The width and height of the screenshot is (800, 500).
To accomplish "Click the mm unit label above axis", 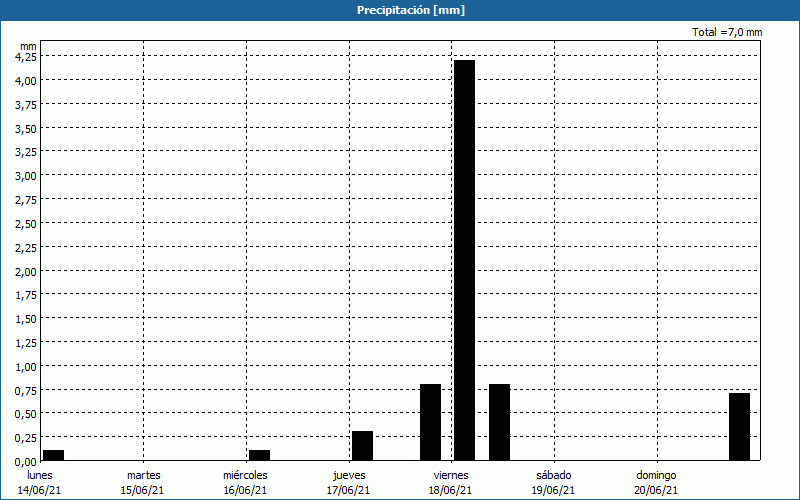I will coord(29,46).
